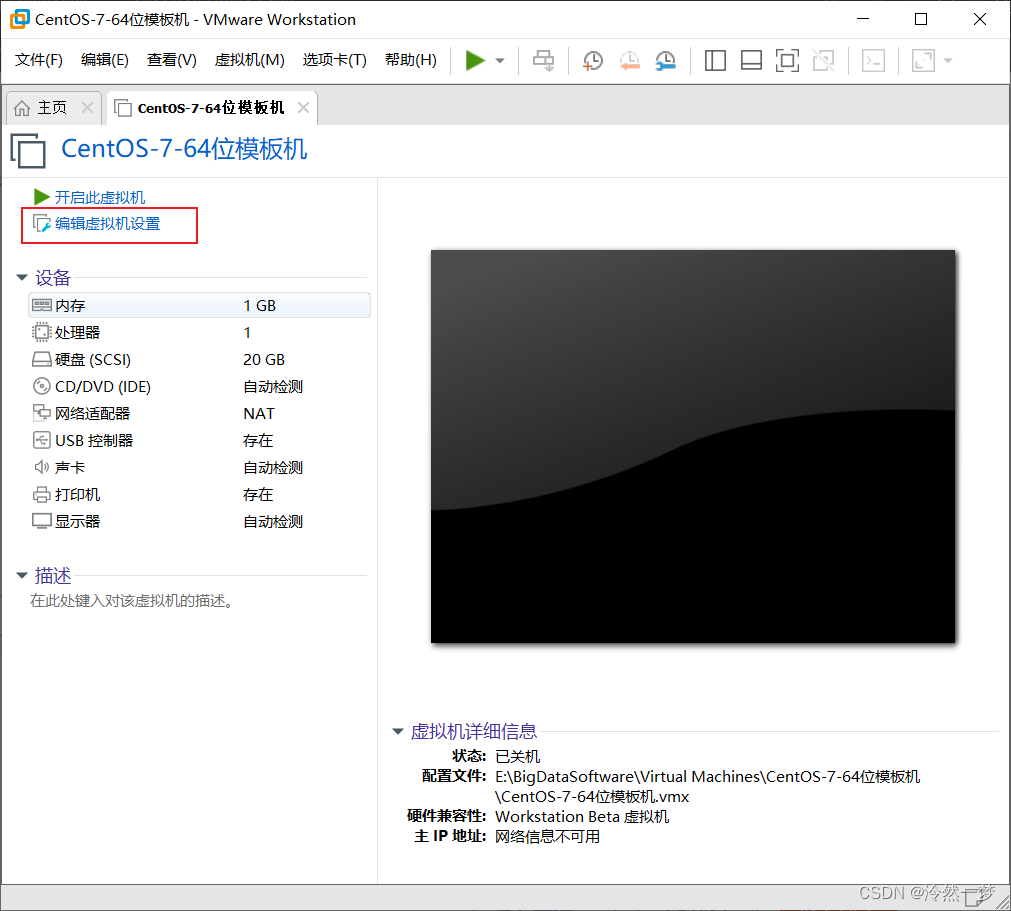1011x911 pixels.
Task: Click the Unity mode toolbar icon
Action: pos(823,61)
